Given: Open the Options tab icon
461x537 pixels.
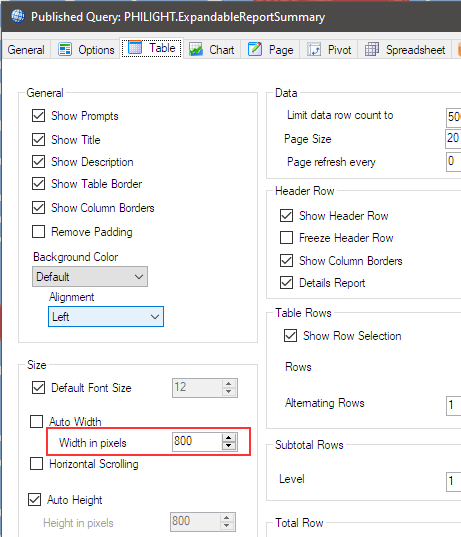Looking at the screenshot, I should point(65,49).
